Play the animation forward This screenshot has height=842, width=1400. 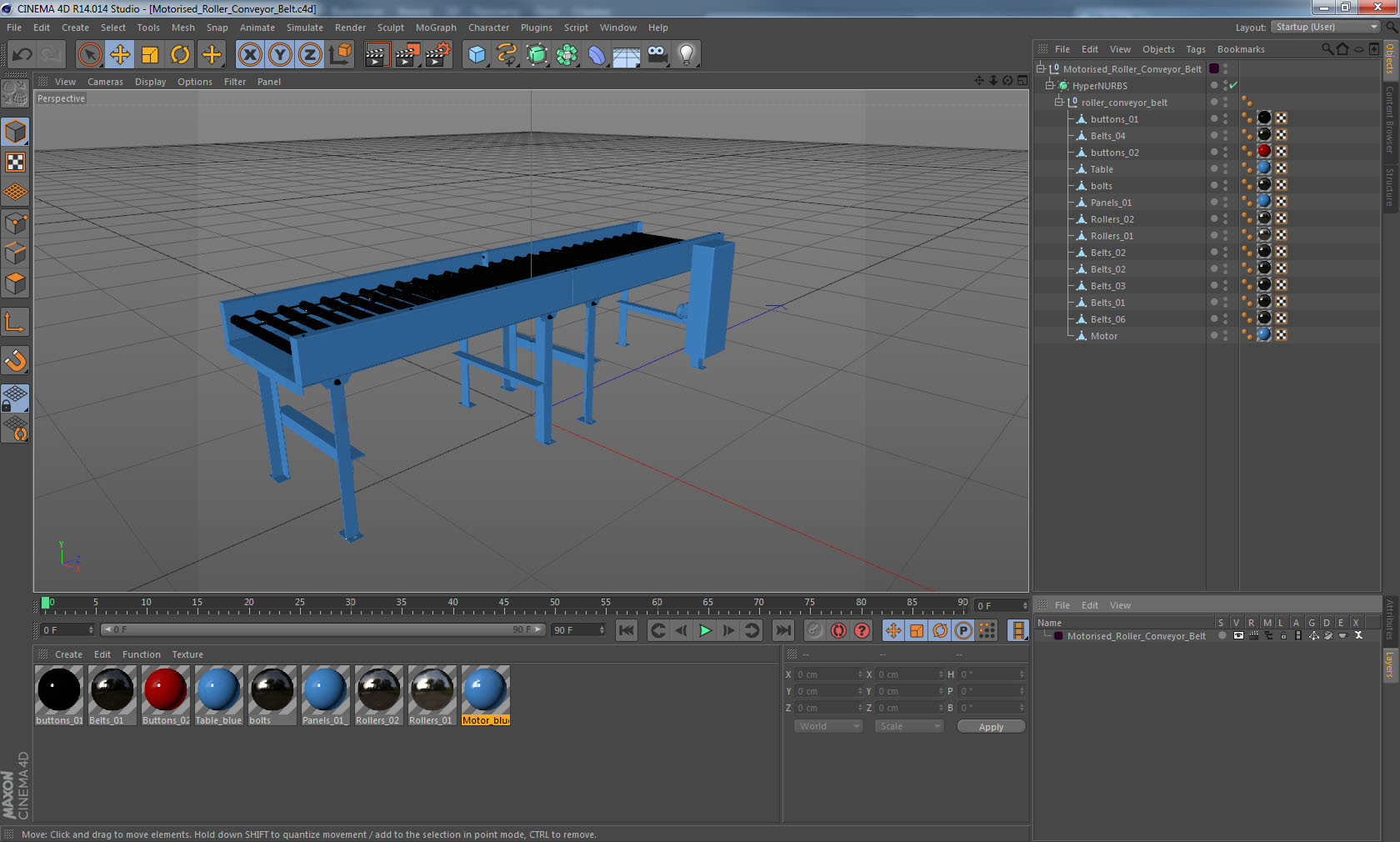pyautogui.click(x=705, y=630)
